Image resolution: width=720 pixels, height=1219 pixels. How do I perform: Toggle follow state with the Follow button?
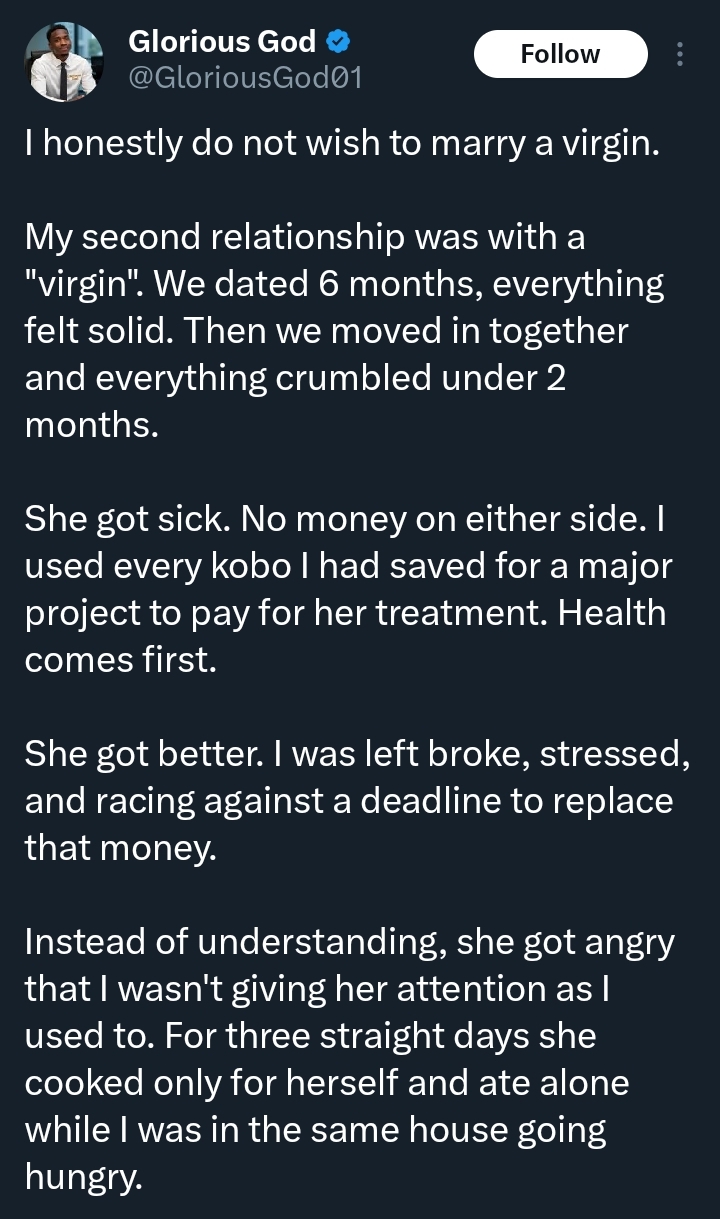coord(560,54)
